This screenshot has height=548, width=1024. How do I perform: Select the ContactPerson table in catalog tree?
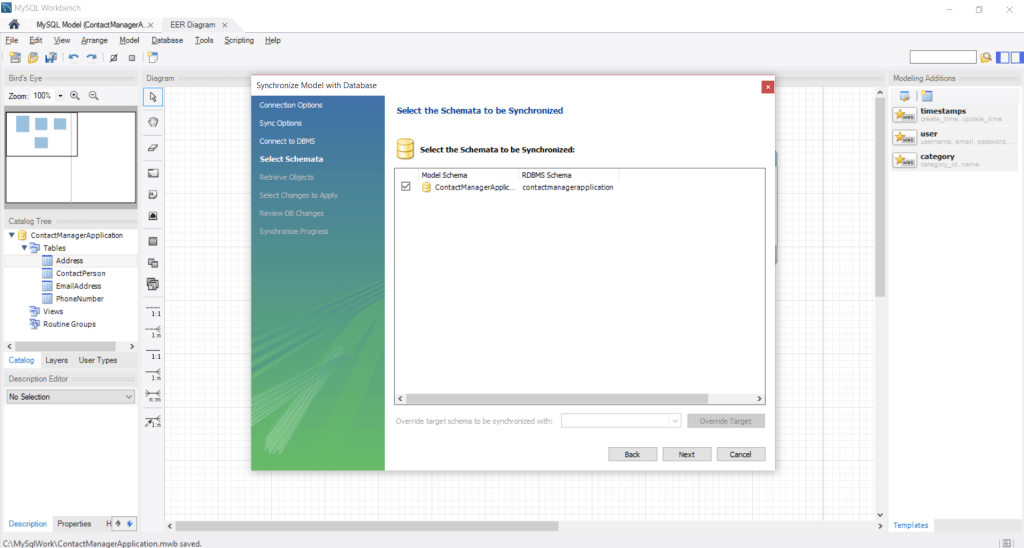pyautogui.click(x=80, y=274)
